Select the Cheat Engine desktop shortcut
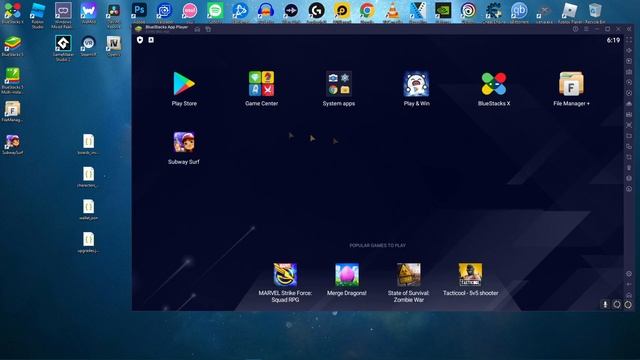Screen dimensions: 640x360 pyautogui.click(x=493, y=12)
